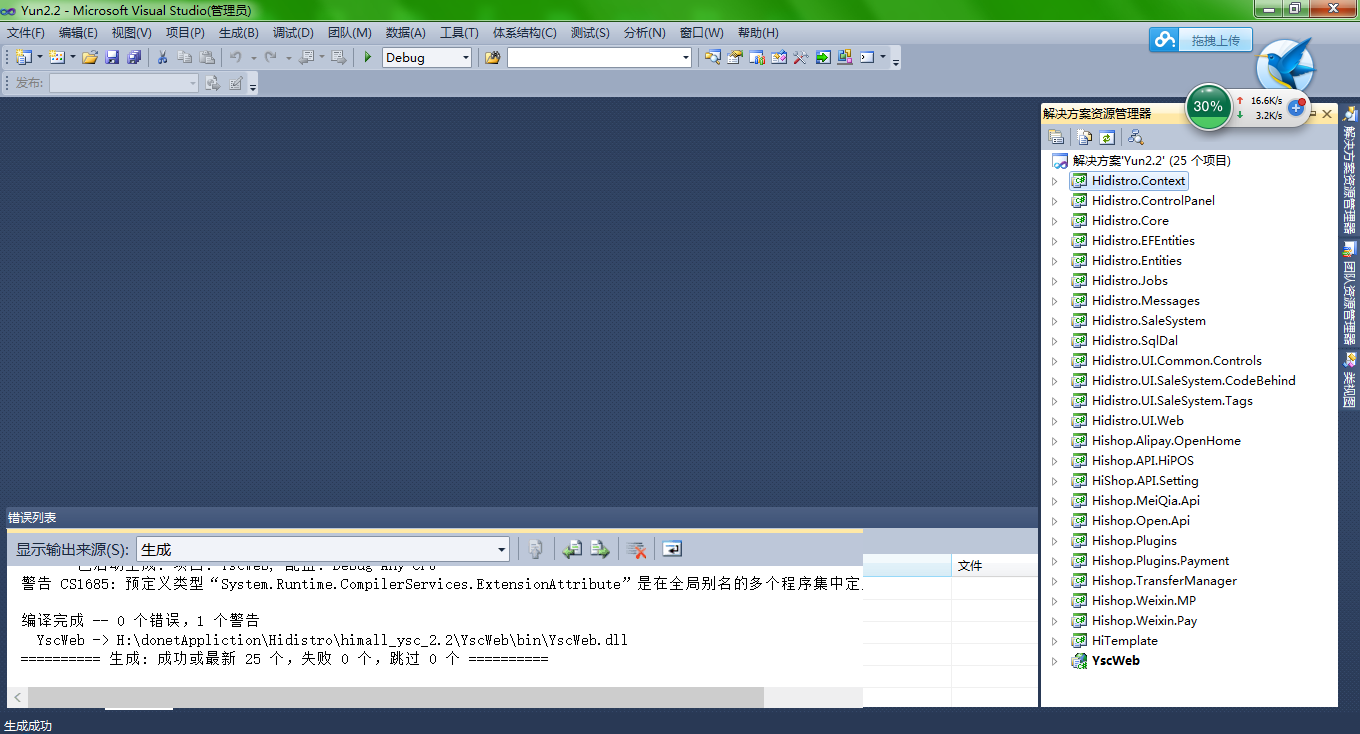Click the Cut scissors icon
This screenshot has width=1360, height=734.
(162, 58)
